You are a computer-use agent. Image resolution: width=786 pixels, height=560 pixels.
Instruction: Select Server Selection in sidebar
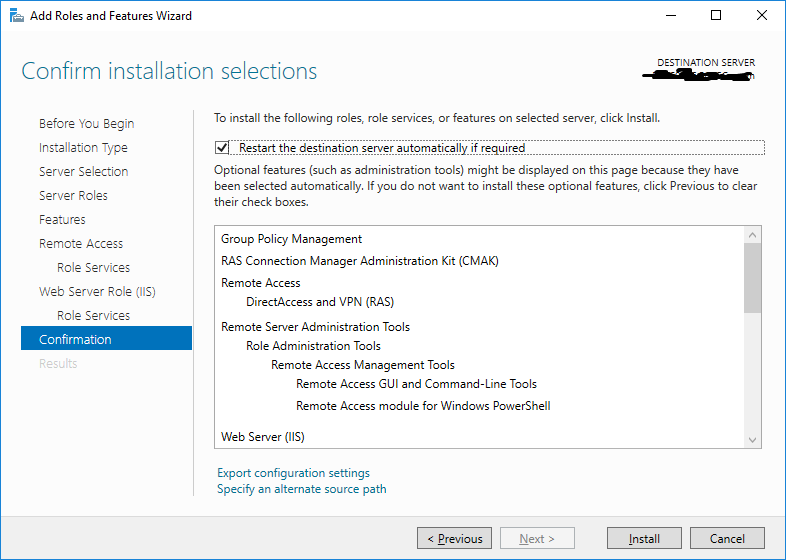point(83,172)
